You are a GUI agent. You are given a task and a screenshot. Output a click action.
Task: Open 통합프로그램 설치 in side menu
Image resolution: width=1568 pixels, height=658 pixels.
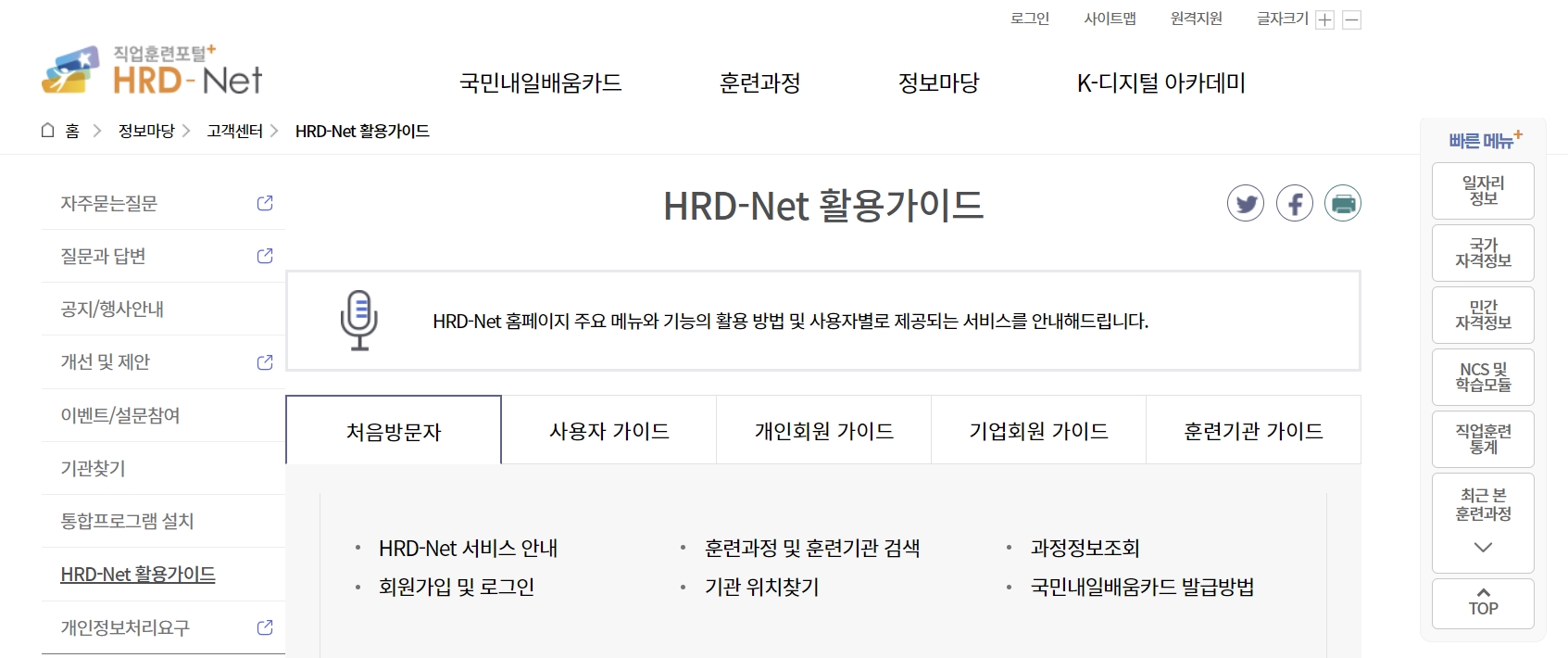coord(128,521)
